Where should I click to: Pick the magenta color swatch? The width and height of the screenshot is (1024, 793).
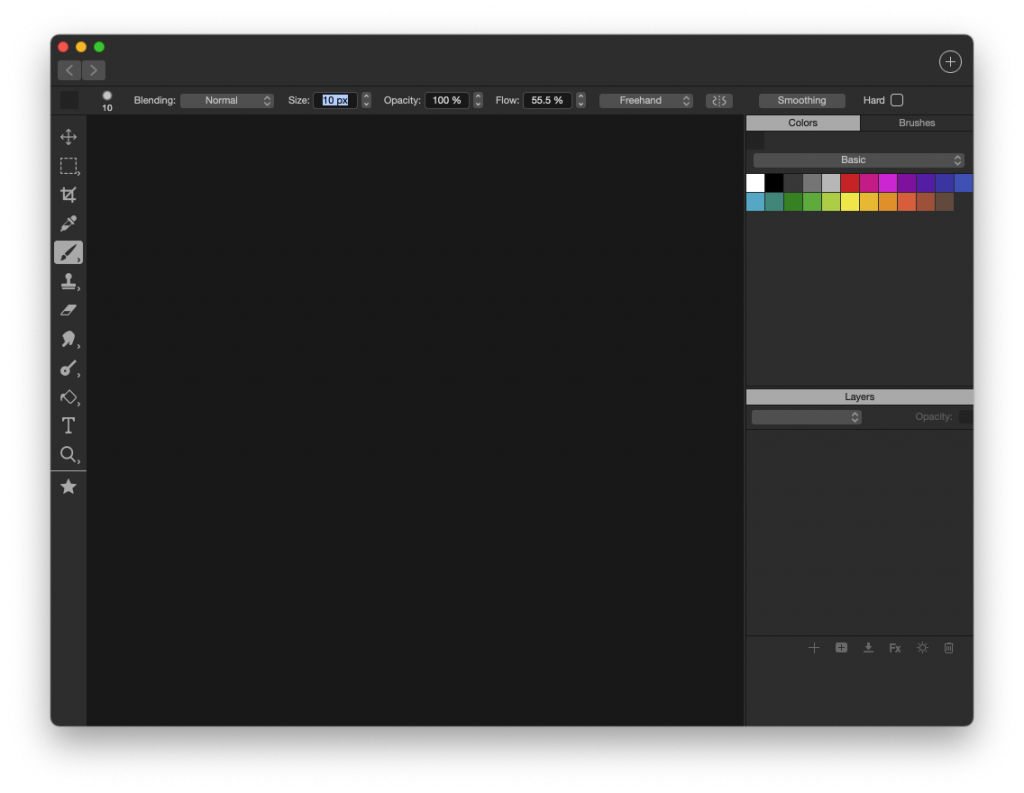pos(888,183)
